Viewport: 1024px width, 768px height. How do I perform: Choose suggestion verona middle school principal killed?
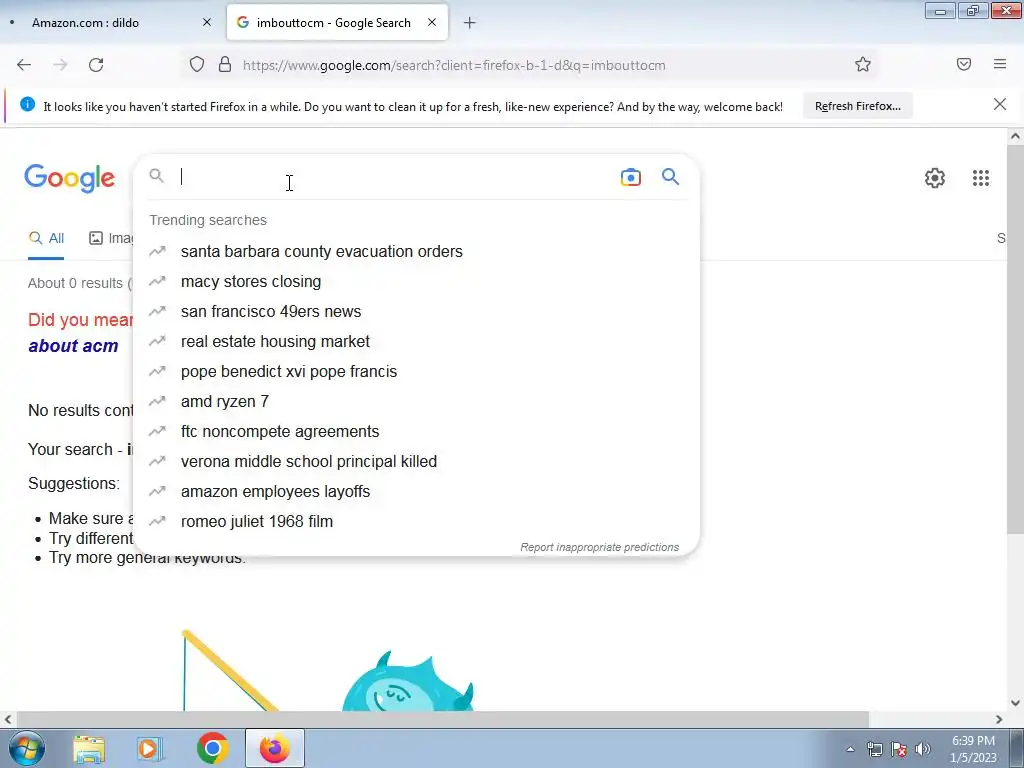tap(416, 462)
